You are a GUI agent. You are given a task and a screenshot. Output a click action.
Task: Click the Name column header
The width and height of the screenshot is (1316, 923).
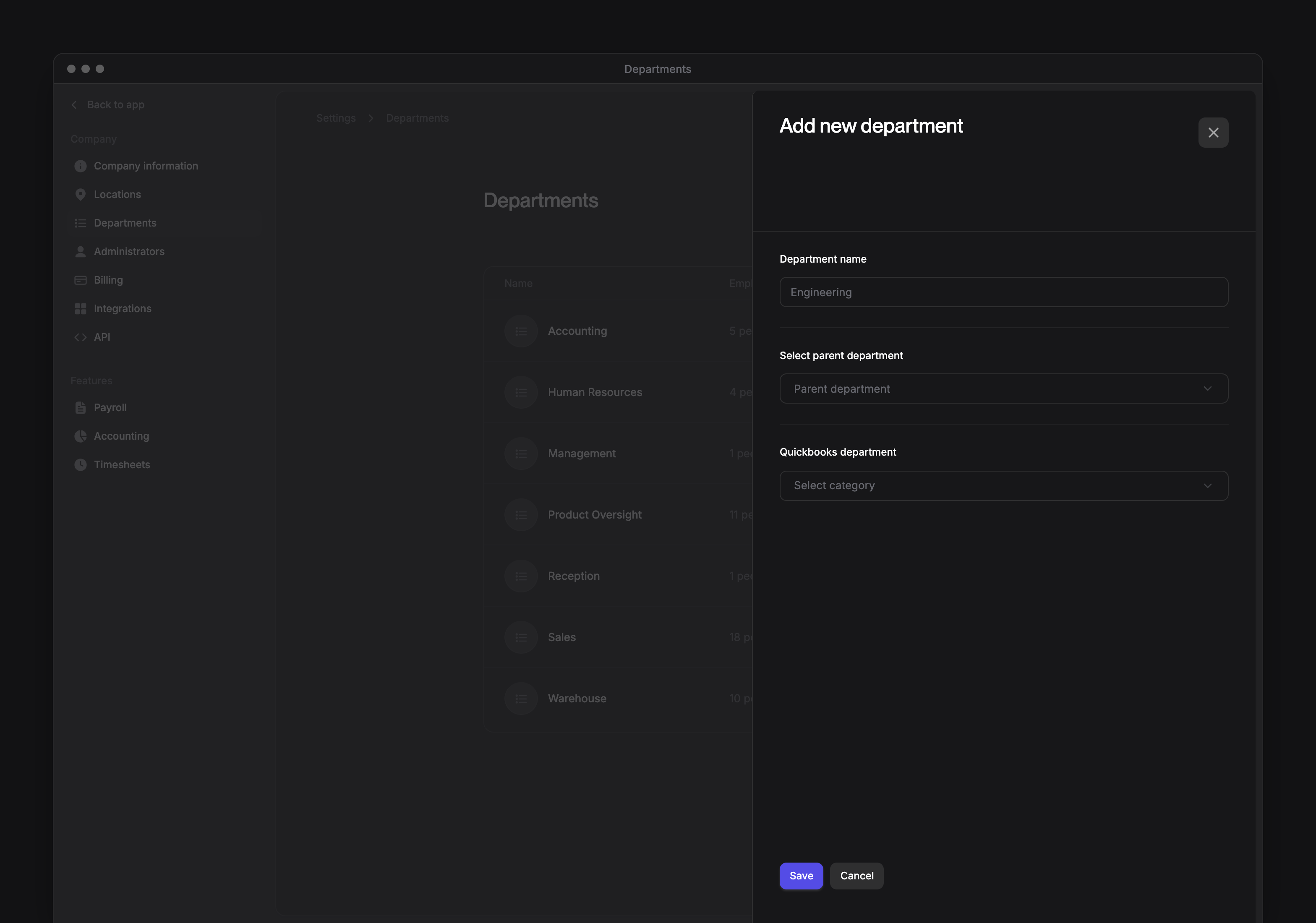coord(518,284)
